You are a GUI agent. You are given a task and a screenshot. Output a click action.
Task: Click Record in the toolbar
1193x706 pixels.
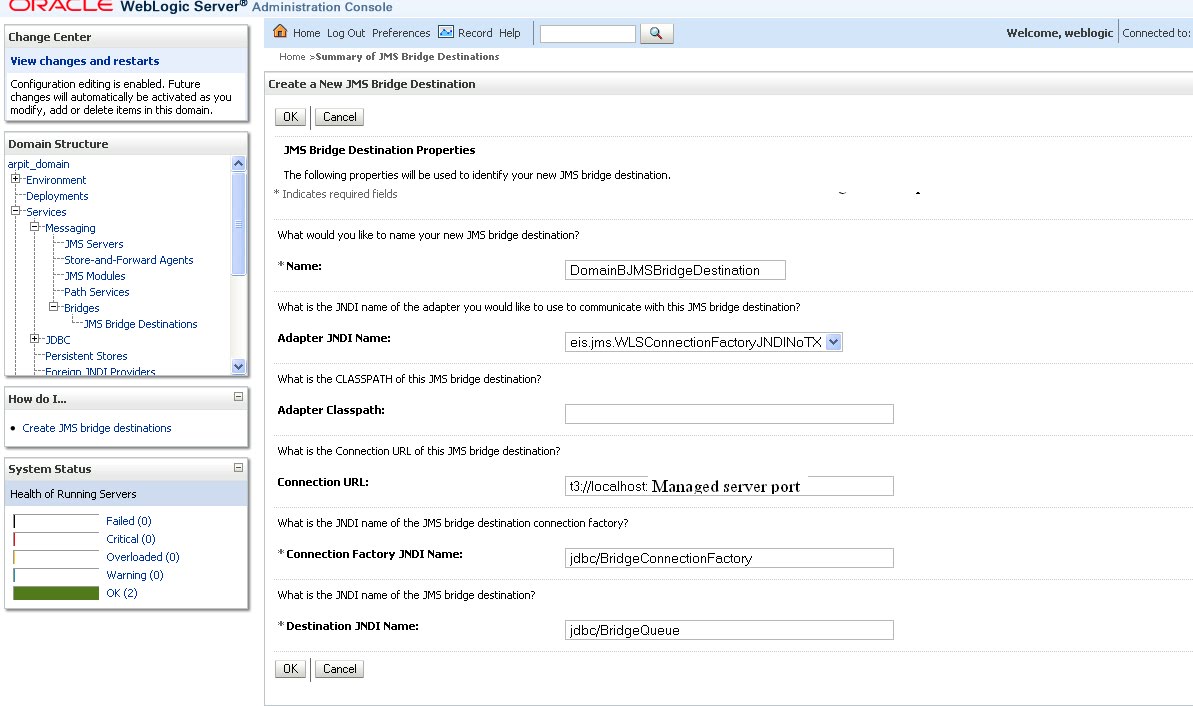tap(475, 33)
